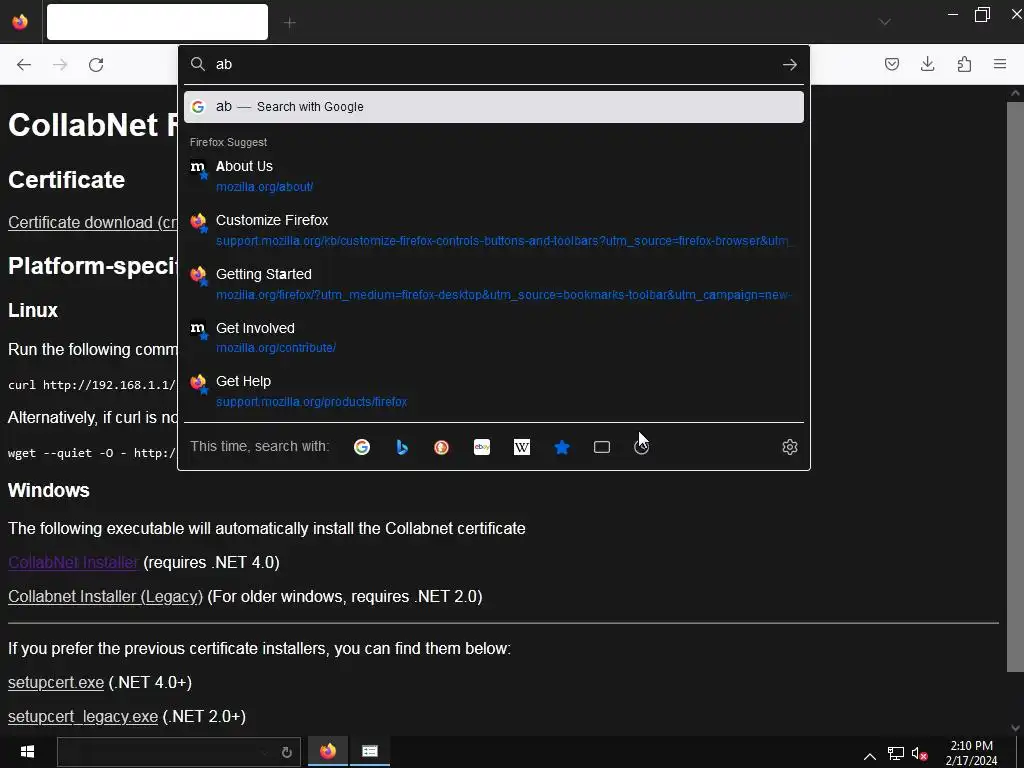
Task: Download the CollabNet Installer link
Action: (x=72, y=562)
